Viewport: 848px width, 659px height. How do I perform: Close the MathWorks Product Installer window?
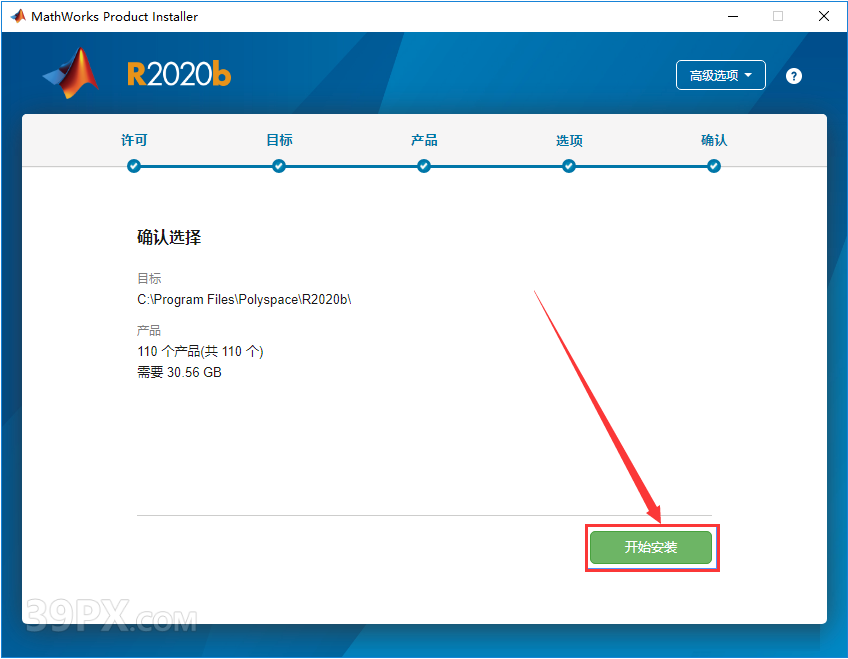(x=824, y=16)
